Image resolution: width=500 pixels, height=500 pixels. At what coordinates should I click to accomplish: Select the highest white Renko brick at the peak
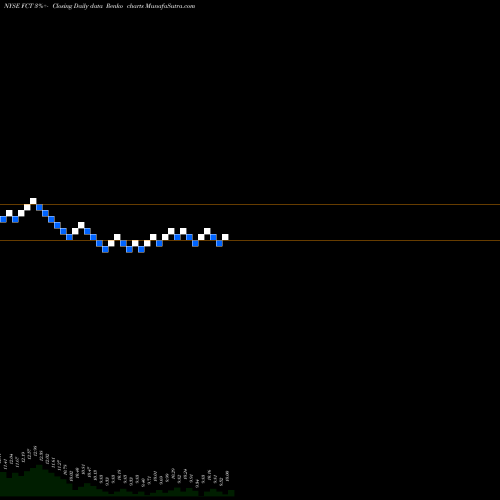(x=33, y=201)
